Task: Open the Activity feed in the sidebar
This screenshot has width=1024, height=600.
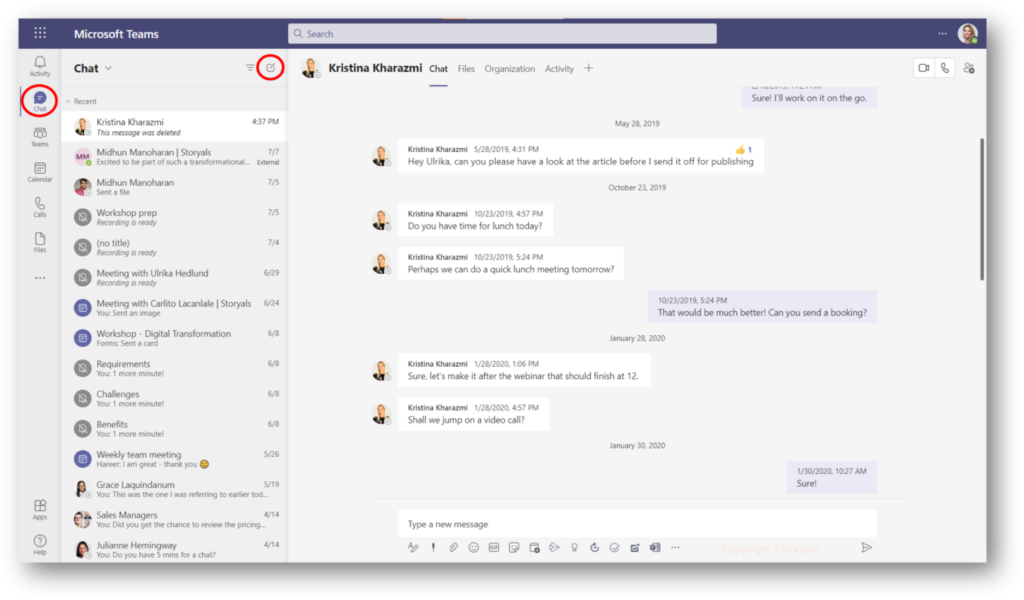Action: [39, 66]
